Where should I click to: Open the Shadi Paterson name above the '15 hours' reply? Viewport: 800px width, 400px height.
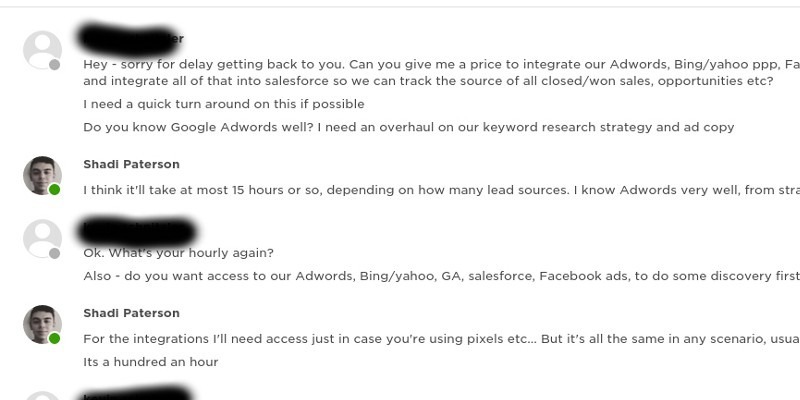click(131, 164)
